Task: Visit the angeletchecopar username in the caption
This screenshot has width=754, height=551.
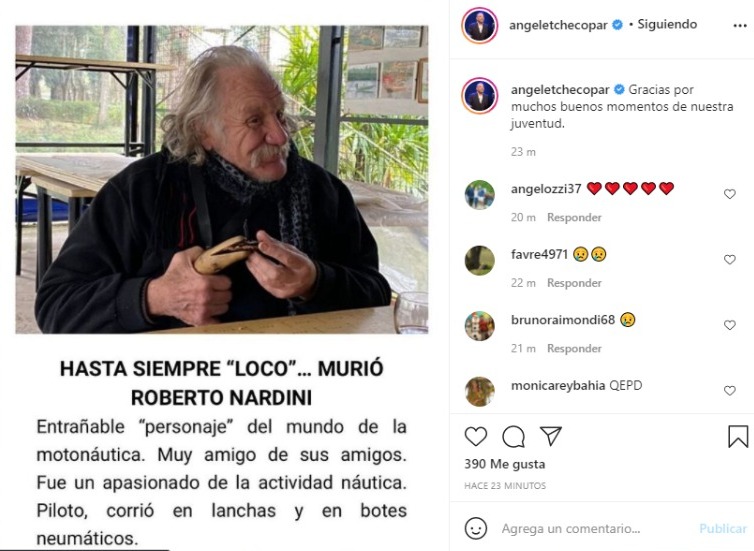Action: click(x=560, y=89)
